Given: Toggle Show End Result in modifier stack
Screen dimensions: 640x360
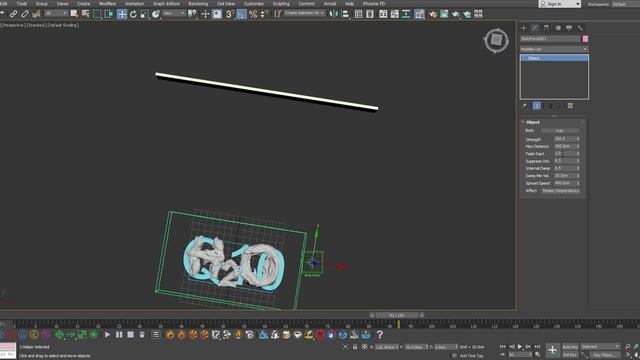Looking at the screenshot, I should point(537,106).
